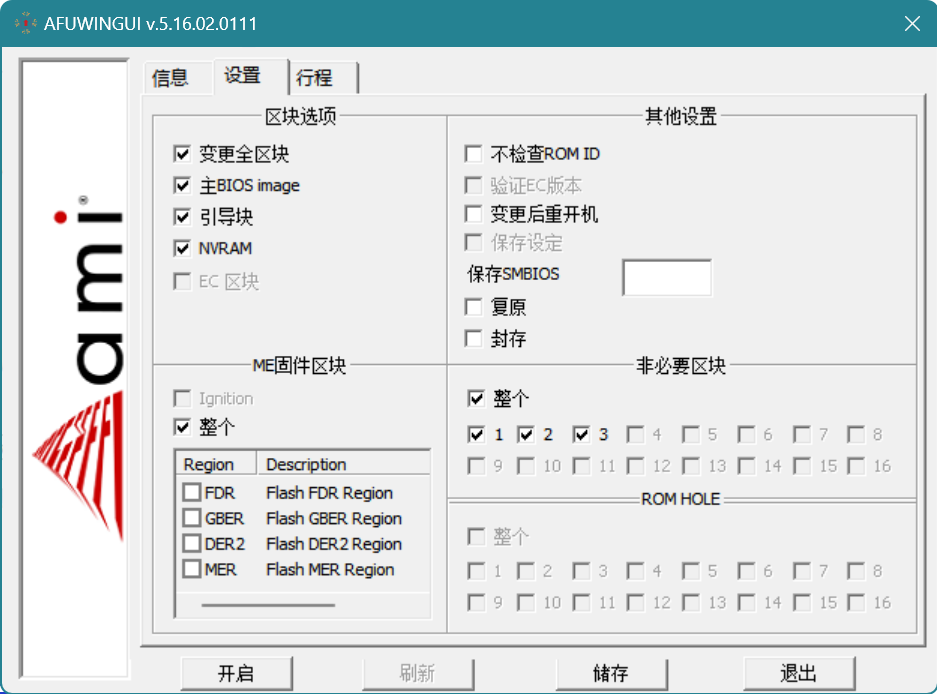Check the 封存 option
Screen dimensions: 937x694
474,339
